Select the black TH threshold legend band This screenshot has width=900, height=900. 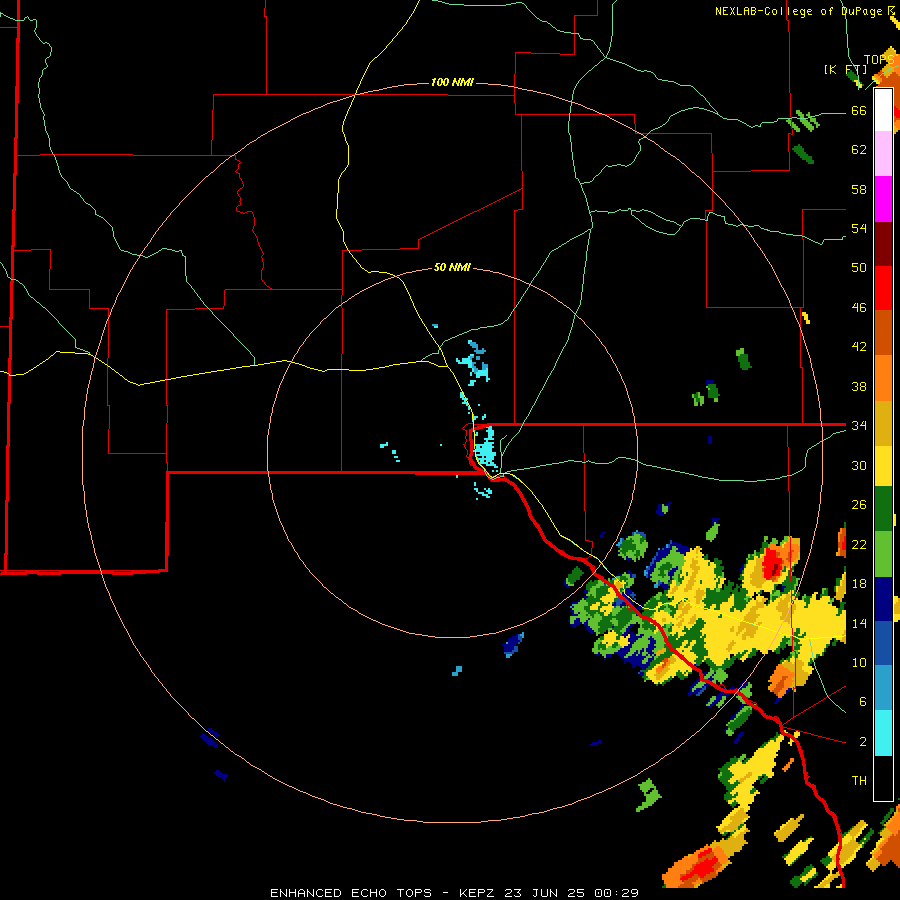point(883,778)
